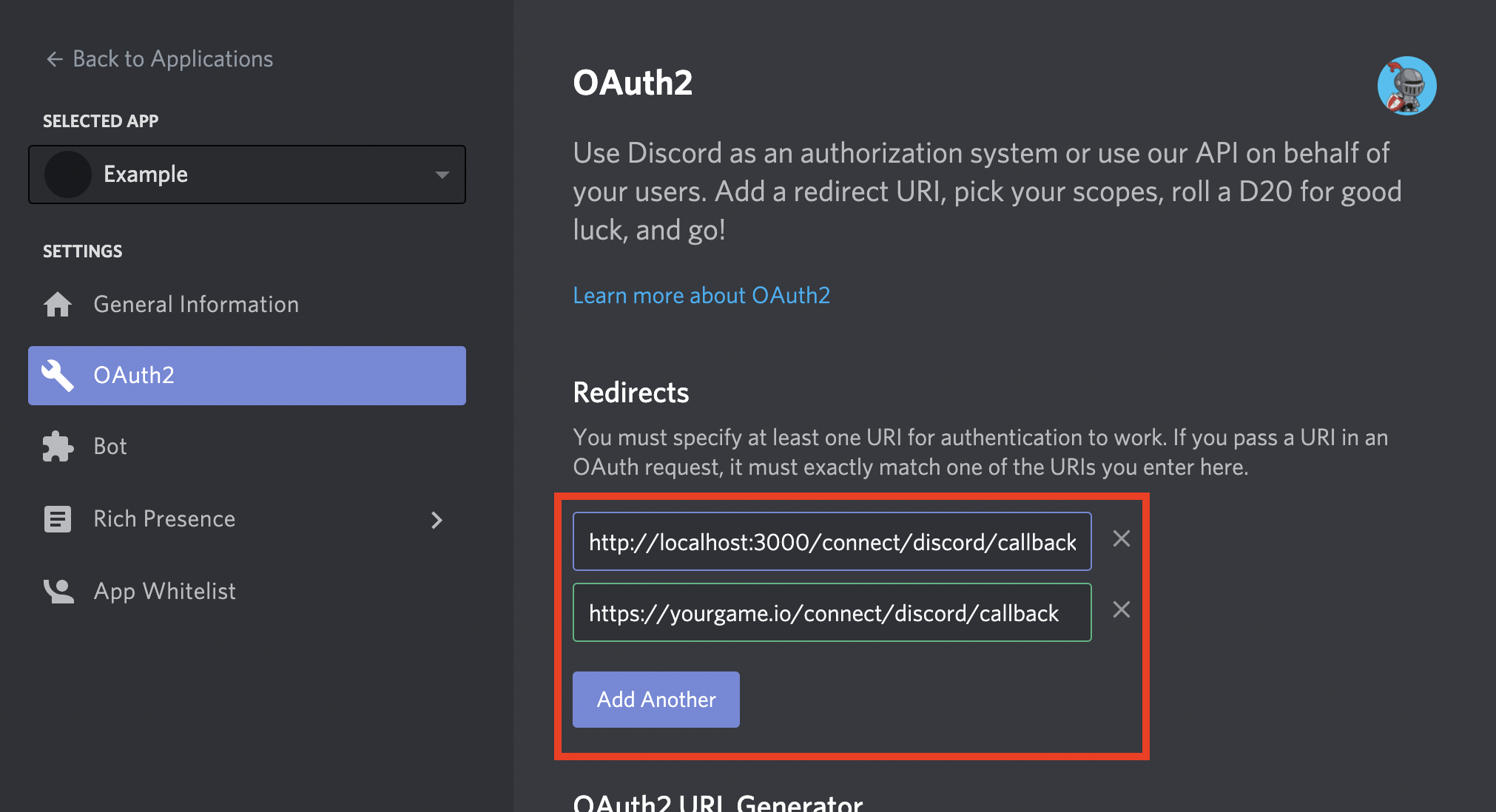Select the Example app combo box

coord(247,175)
